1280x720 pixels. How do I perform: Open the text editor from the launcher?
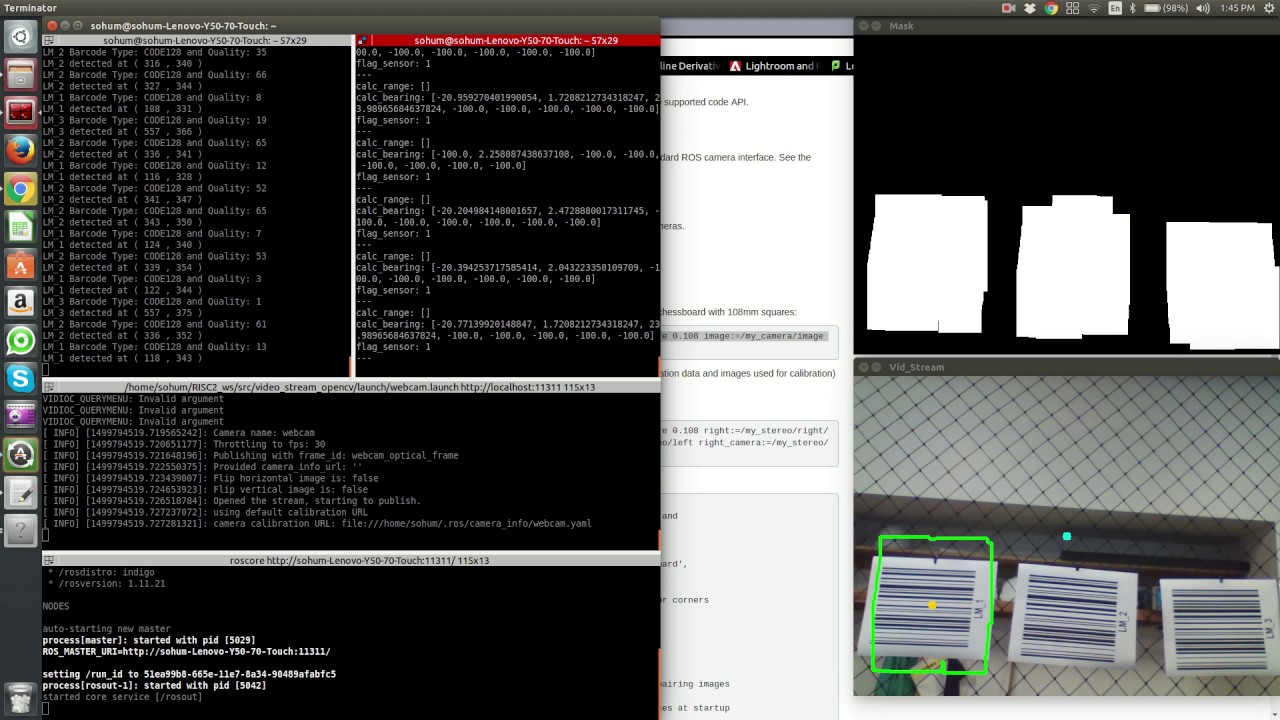pos(20,493)
